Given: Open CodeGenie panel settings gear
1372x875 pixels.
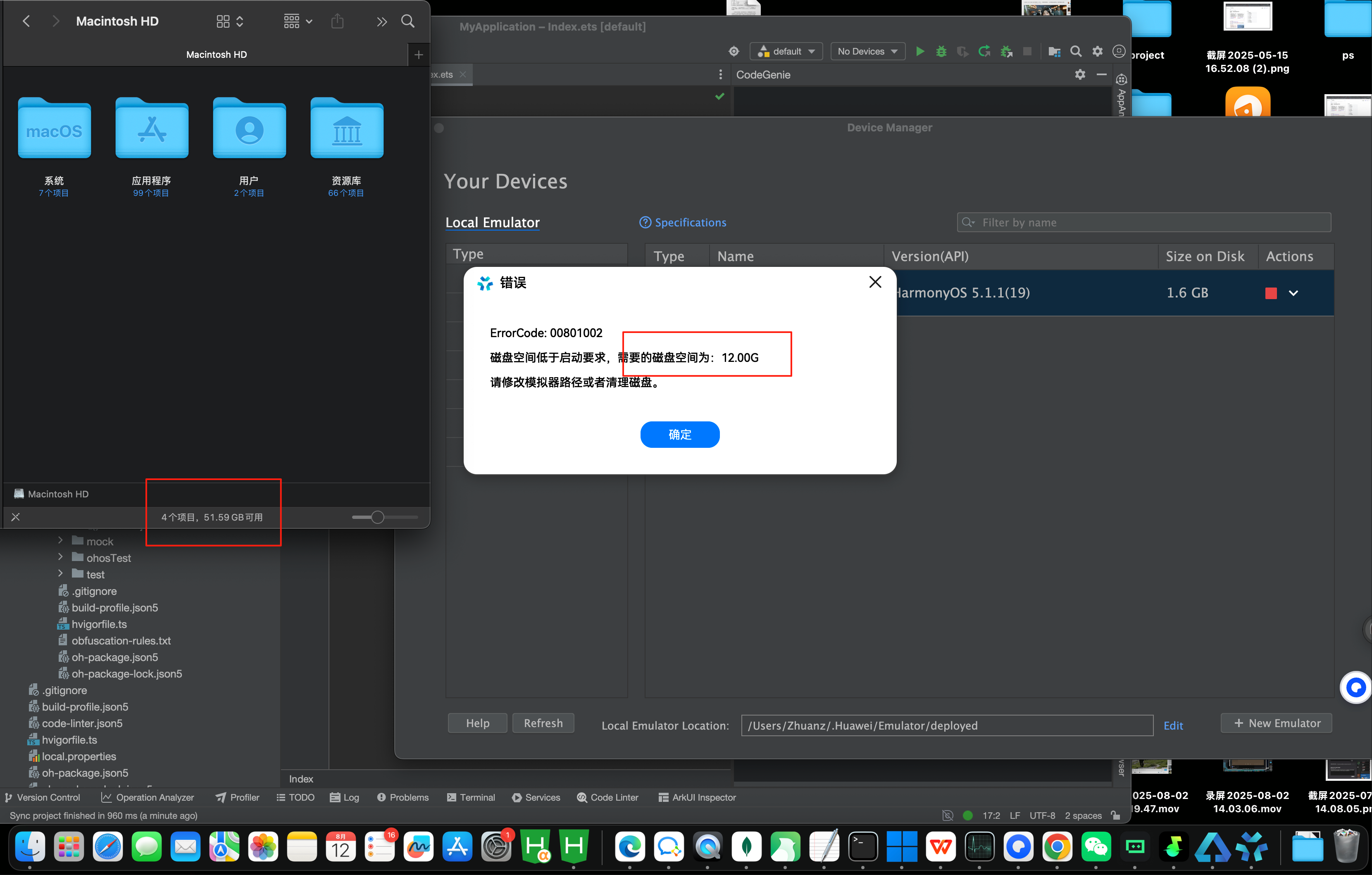Looking at the screenshot, I should (1080, 75).
